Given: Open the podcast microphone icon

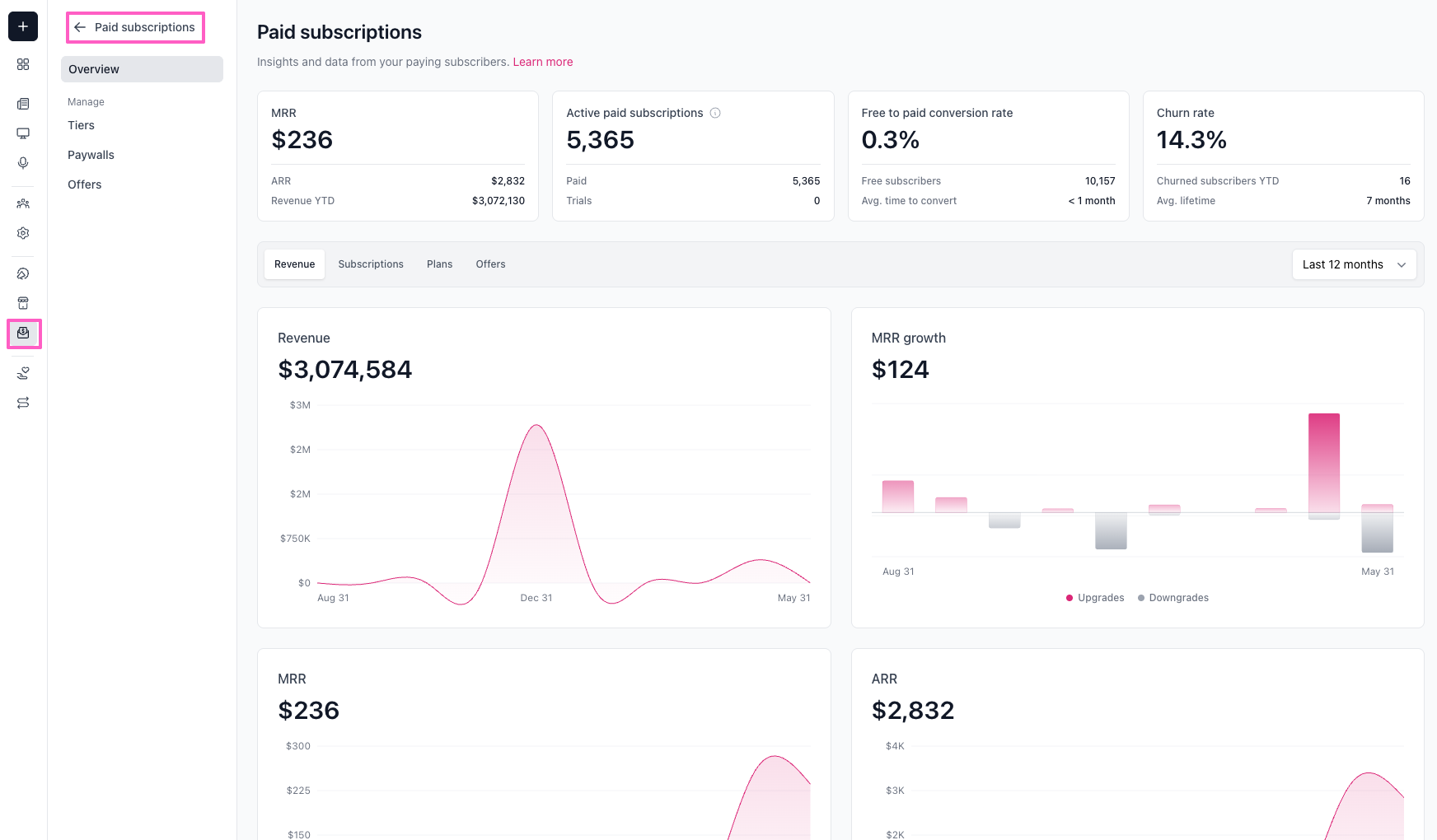Looking at the screenshot, I should point(23,163).
